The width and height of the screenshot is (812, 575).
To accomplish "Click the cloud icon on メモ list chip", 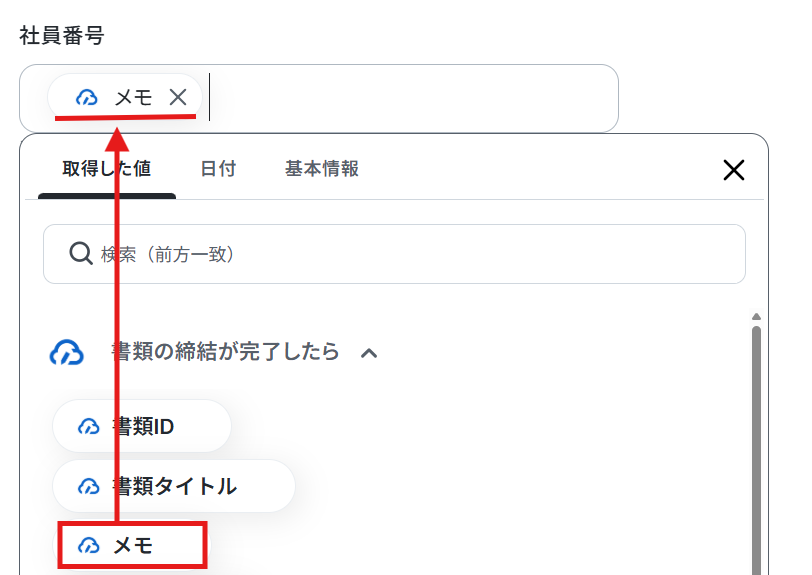I will coord(89,545).
